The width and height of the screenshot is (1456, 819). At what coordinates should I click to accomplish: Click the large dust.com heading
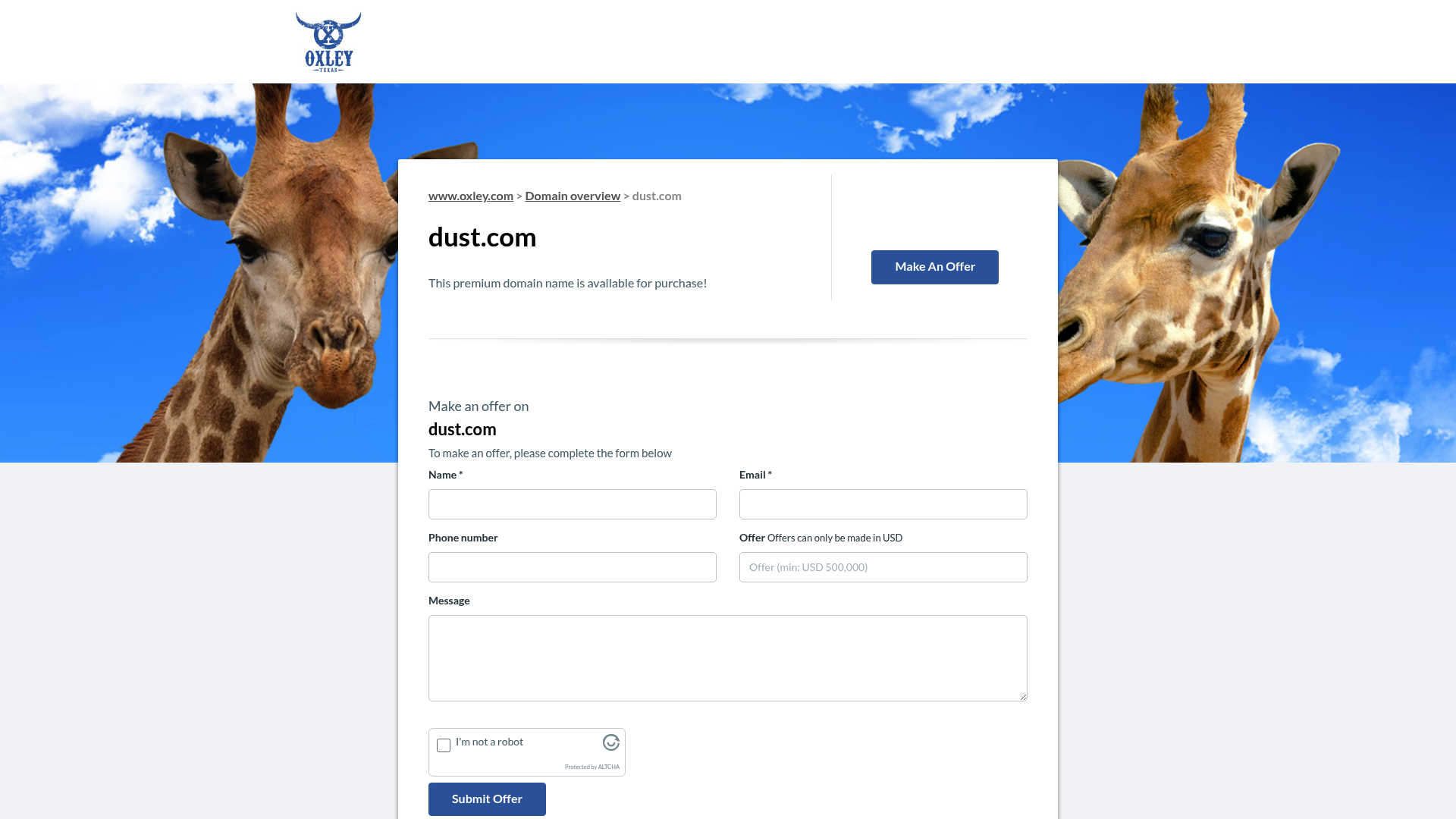click(482, 237)
